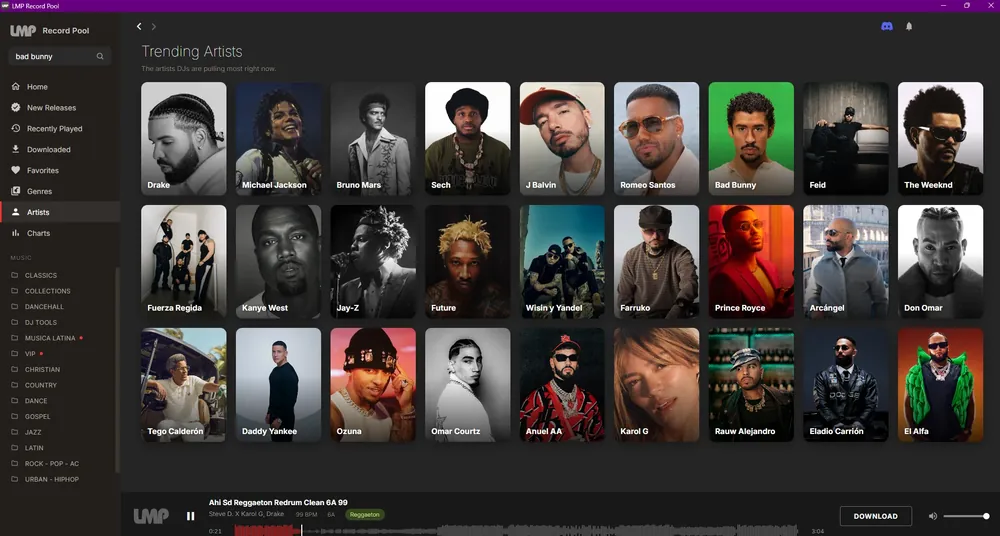Open Rauw Alejandro artist card
This screenshot has height=536, width=1000.
[x=751, y=385]
